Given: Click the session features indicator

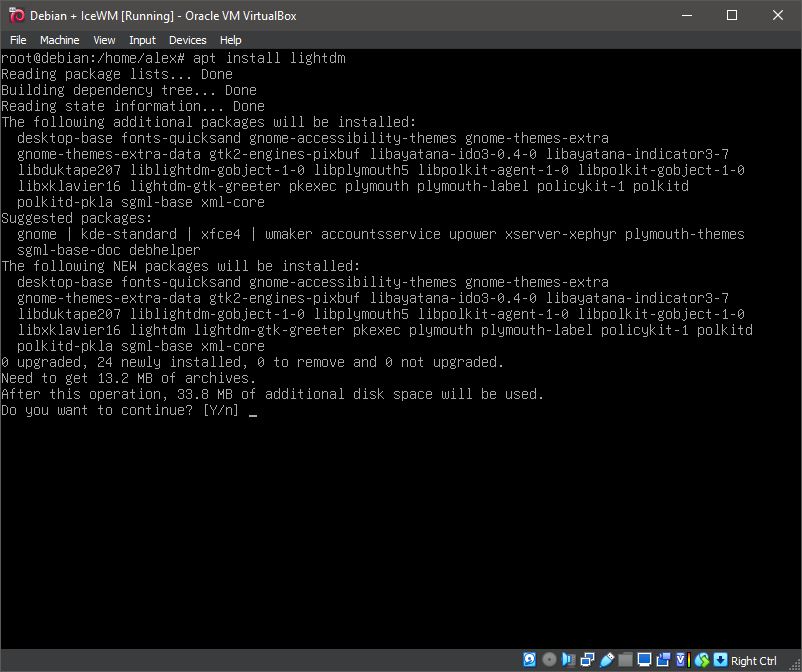Looking at the screenshot, I should [x=681, y=660].
